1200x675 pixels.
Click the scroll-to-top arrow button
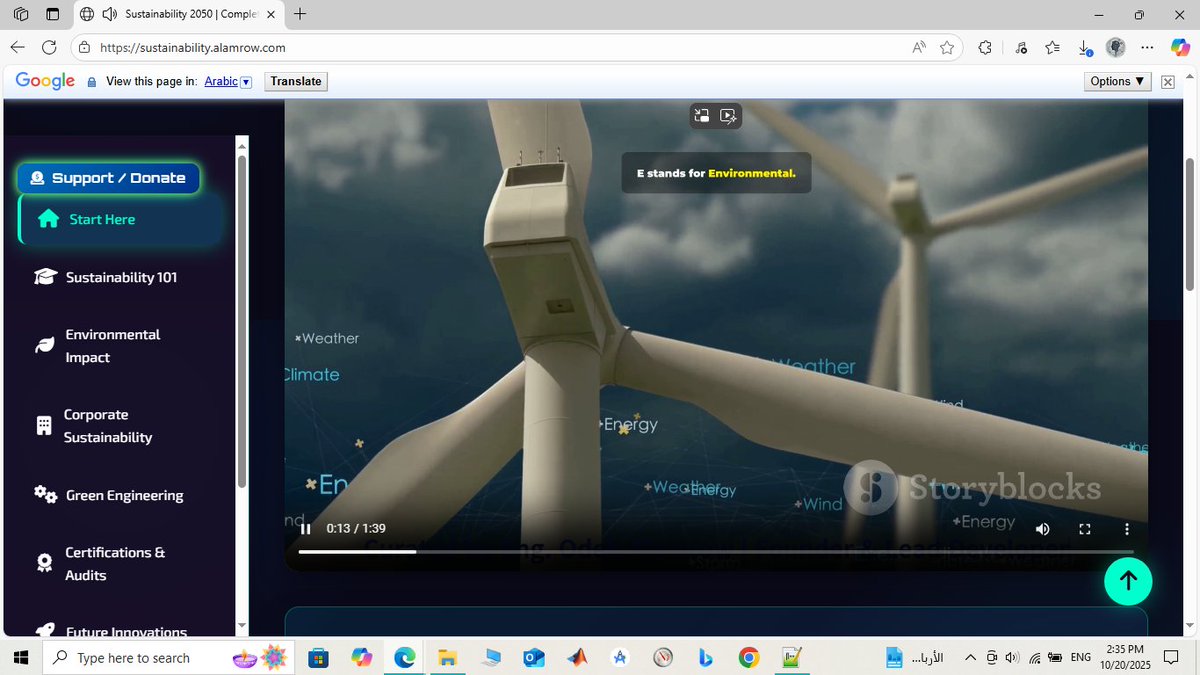[1128, 580]
